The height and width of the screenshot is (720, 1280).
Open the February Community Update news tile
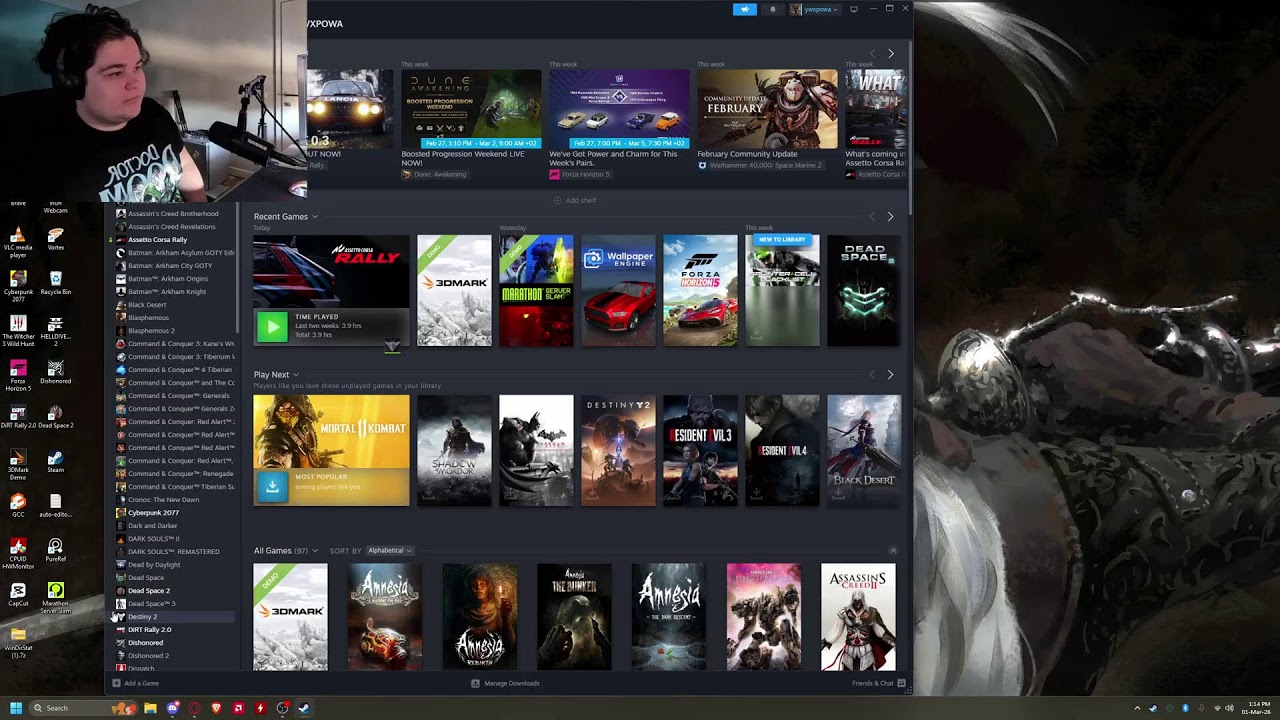coord(767,109)
